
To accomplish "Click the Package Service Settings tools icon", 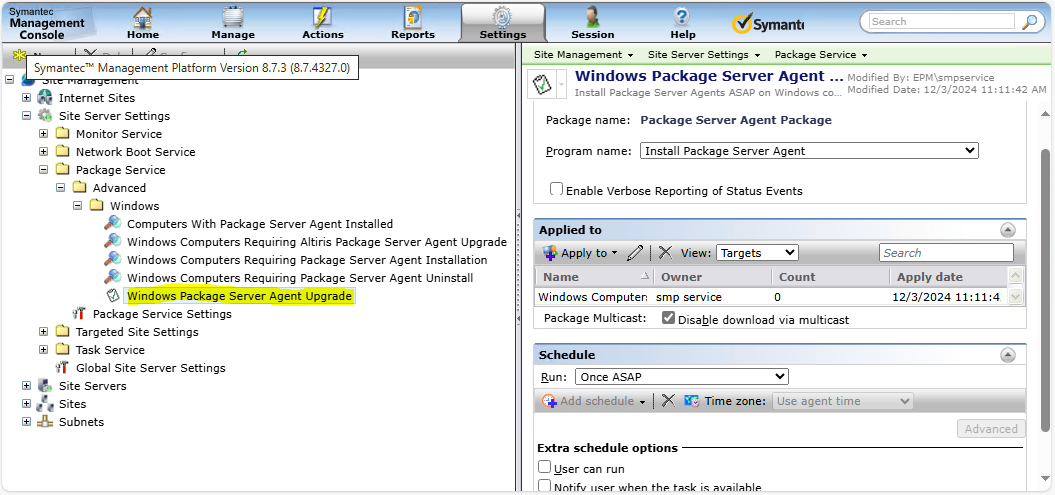I will [x=79, y=313].
